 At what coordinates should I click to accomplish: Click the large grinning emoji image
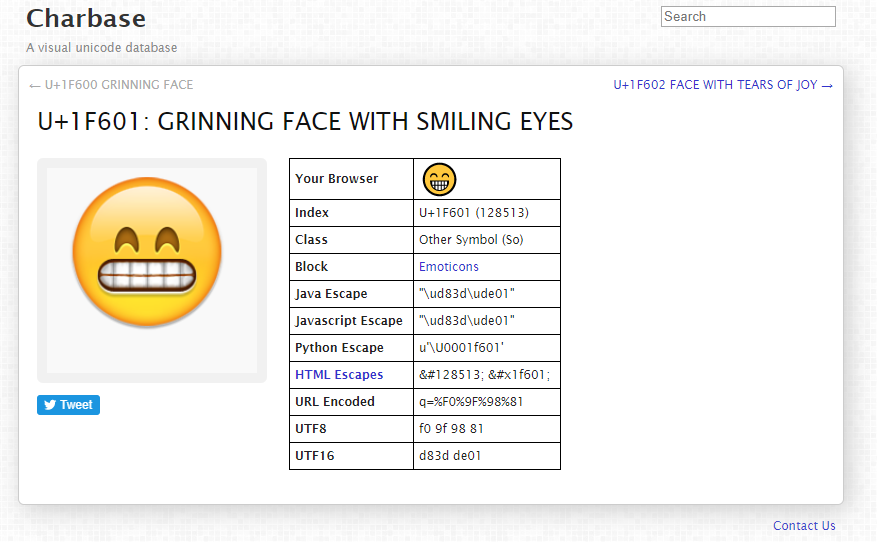pyautogui.click(x=147, y=252)
